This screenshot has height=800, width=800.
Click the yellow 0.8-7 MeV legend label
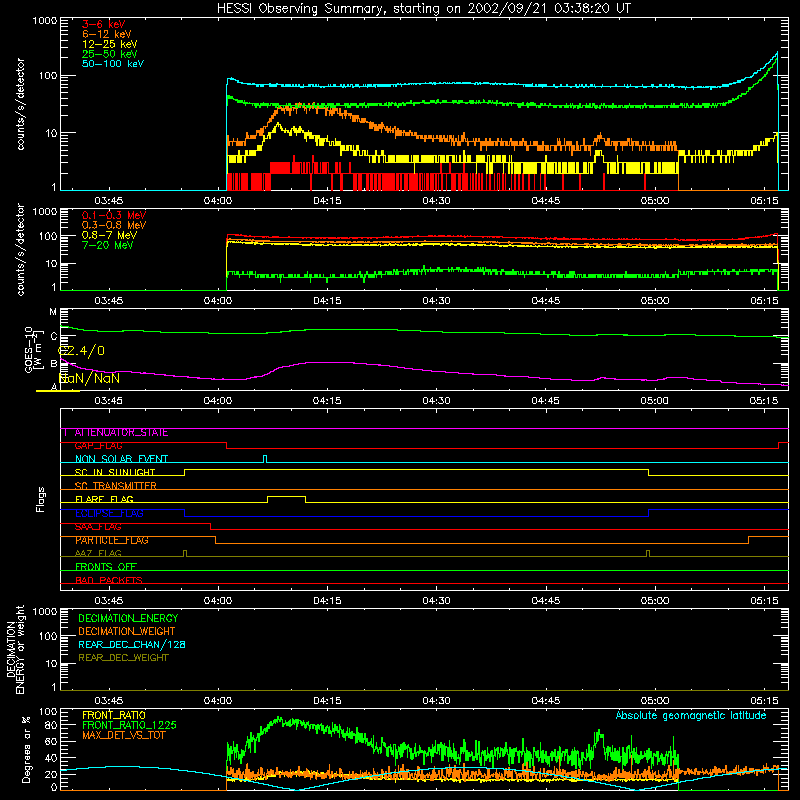pyautogui.click(x=110, y=235)
